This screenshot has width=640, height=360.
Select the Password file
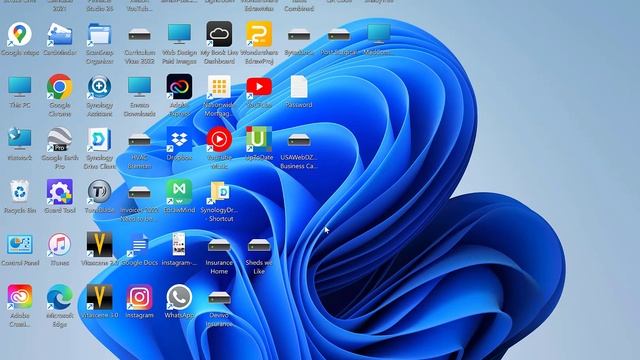tap(299, 87)
